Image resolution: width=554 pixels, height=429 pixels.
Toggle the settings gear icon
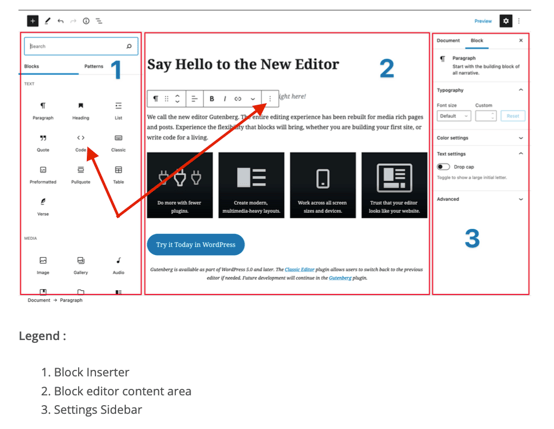tap(506, 21)
